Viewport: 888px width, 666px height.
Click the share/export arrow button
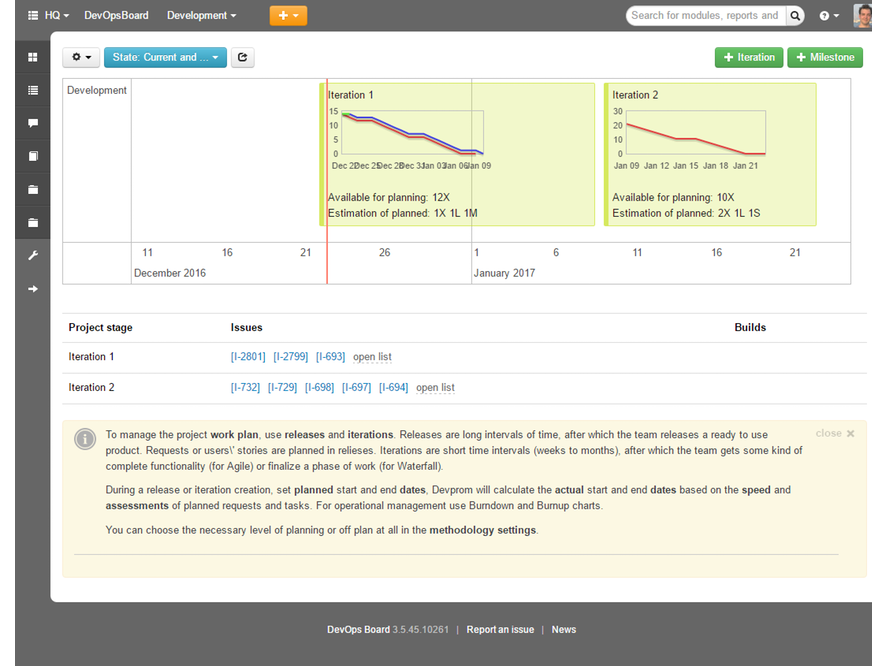[x=242, y=57]
